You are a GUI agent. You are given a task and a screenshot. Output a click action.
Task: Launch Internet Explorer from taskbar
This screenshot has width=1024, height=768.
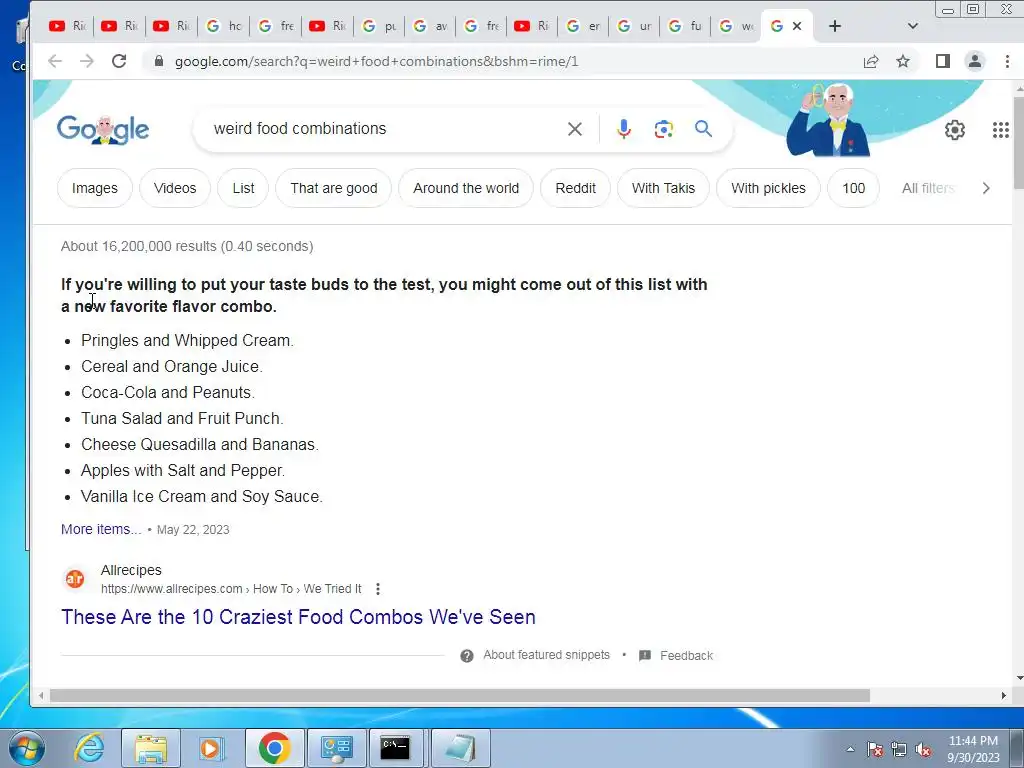[x=88, y=748]
